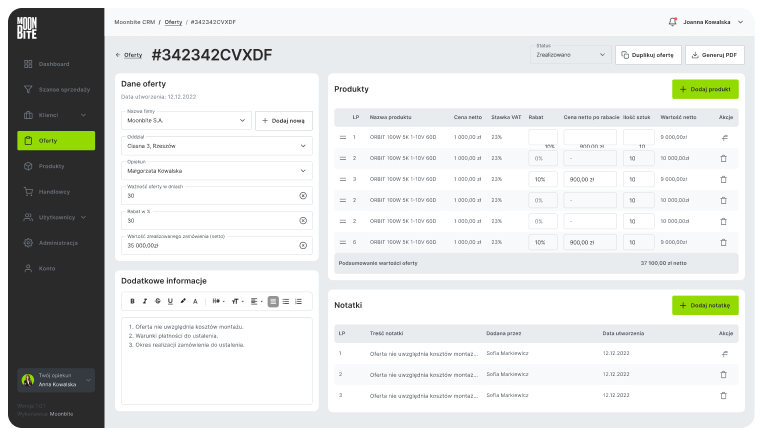Click the Dodaj produkt button
The width and height of the screenshot is (763, 436).
click(x=705, y=89)
